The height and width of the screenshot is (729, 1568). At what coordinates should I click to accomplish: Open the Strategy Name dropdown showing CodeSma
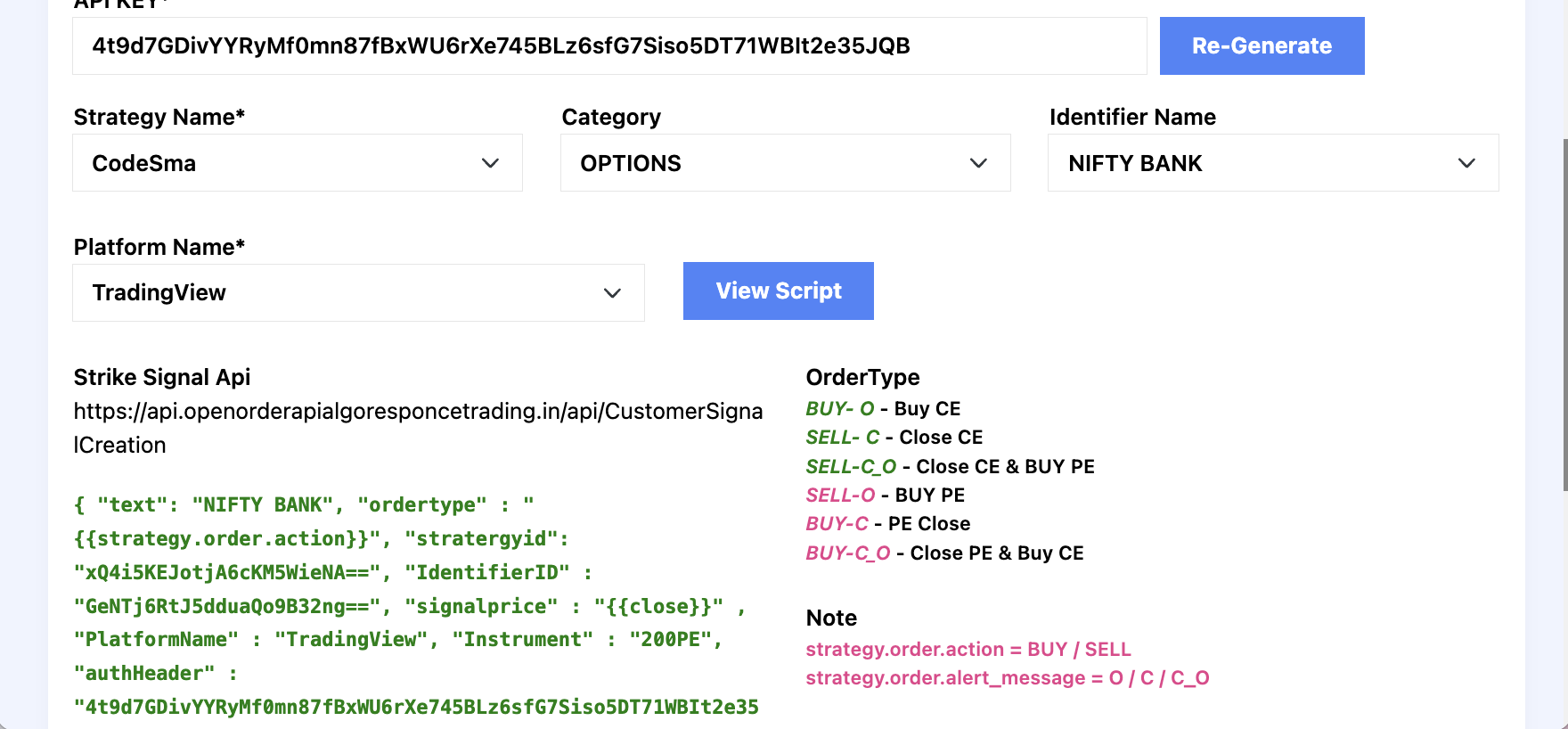[297, 163]
